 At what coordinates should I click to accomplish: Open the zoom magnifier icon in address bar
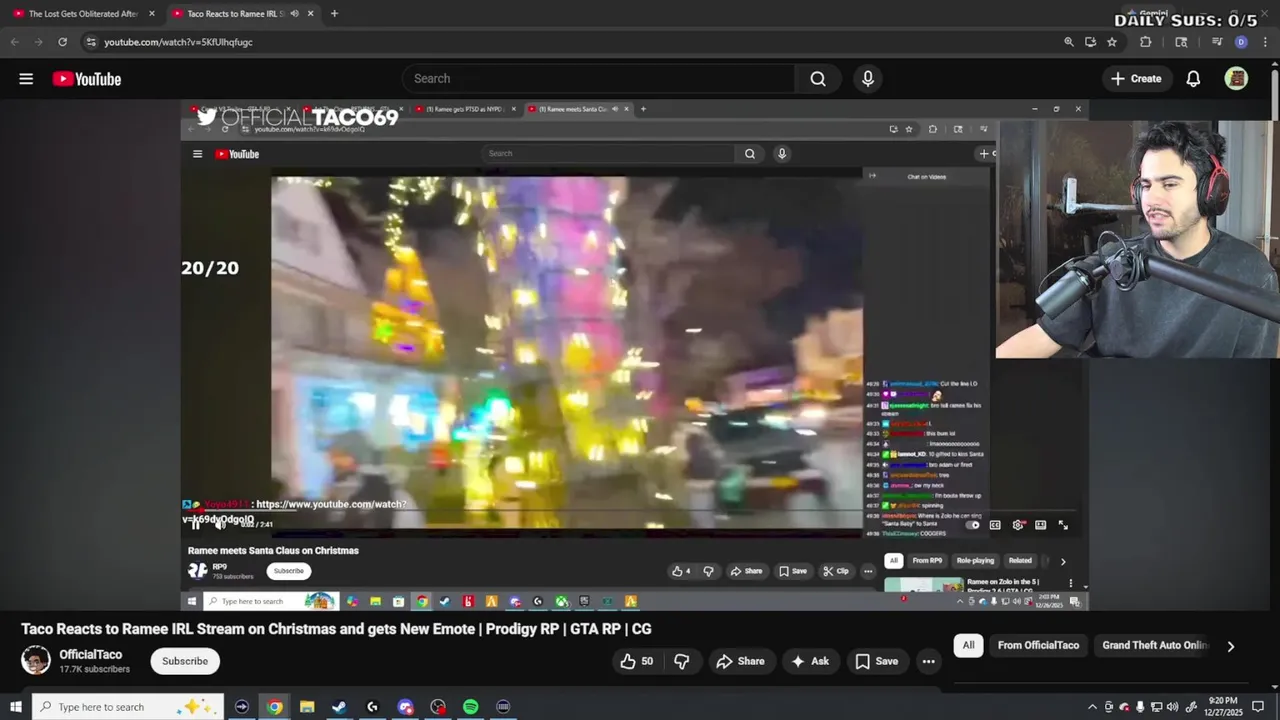click(1068, 42)
